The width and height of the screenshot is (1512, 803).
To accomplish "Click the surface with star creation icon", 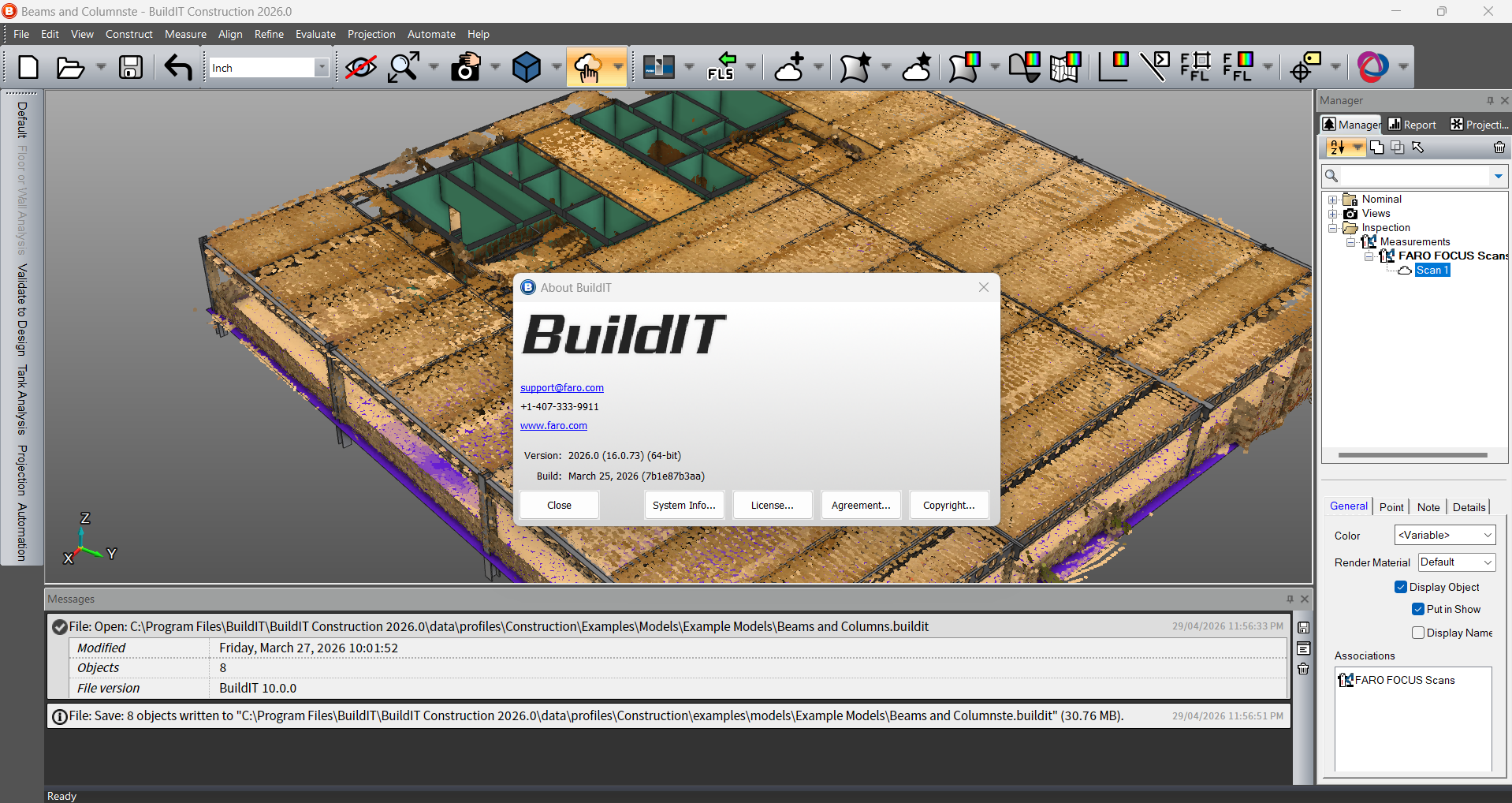I will pyautogui.click(x=855, y=68).
